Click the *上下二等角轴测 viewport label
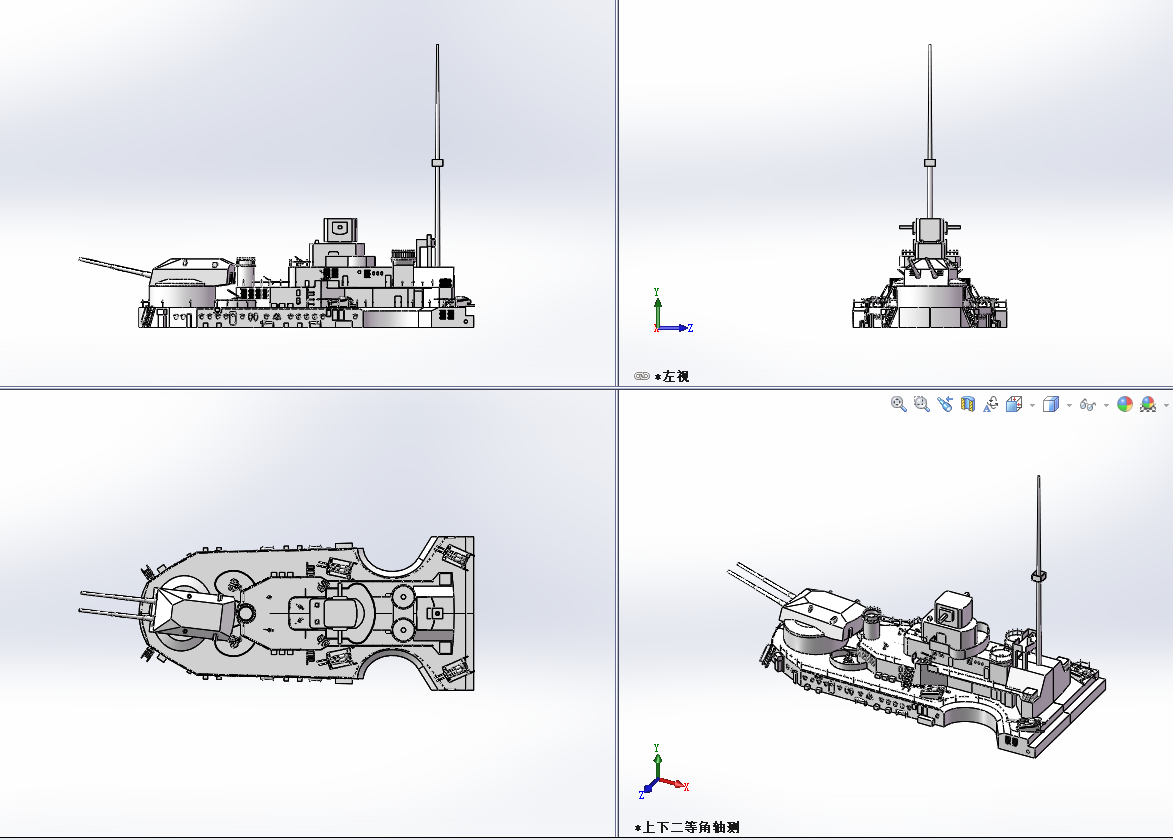Viewport: 1173px width, 840px height. (x=687, y=827)
